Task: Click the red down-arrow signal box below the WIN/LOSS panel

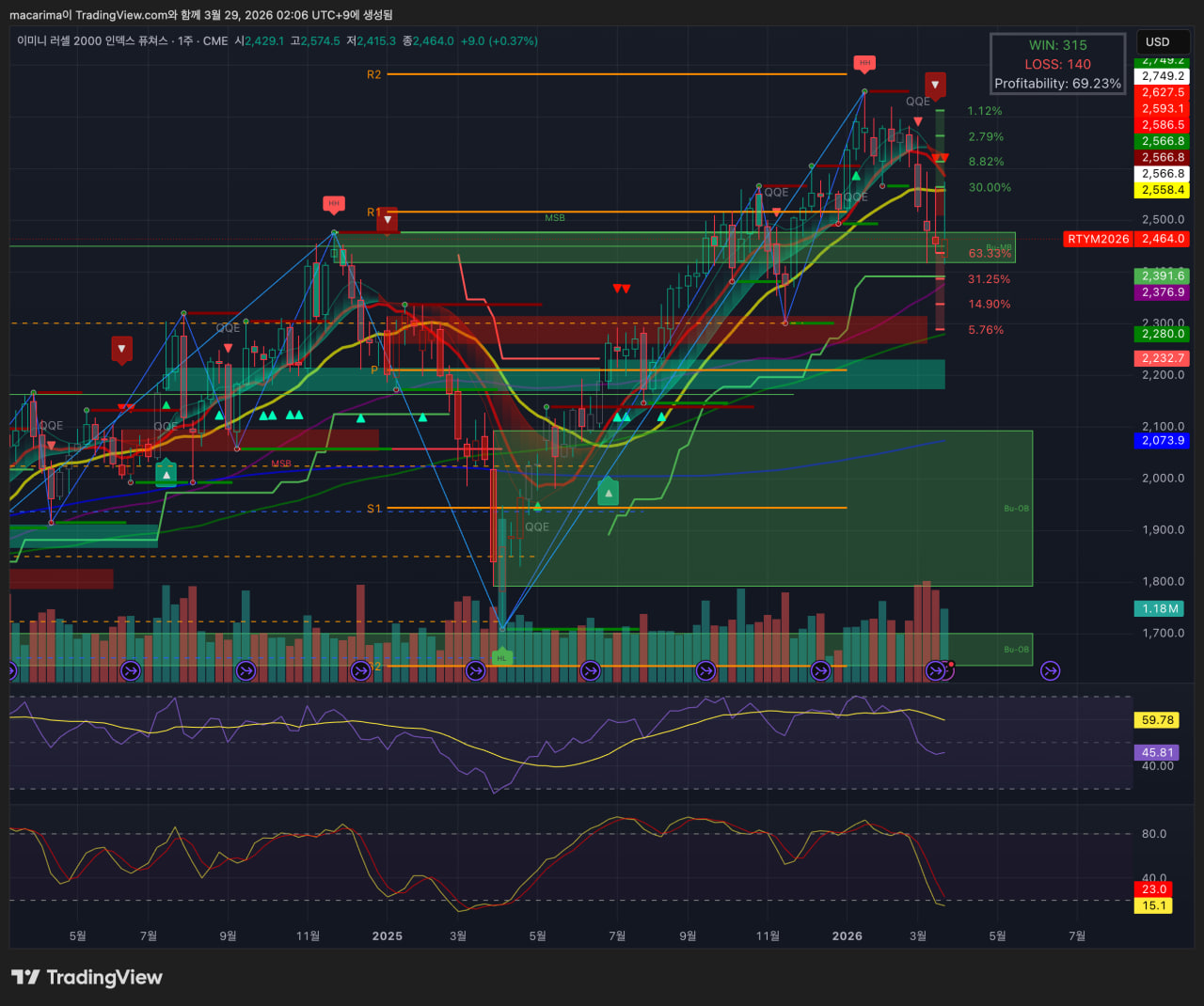Action: (x=934, y=85)
